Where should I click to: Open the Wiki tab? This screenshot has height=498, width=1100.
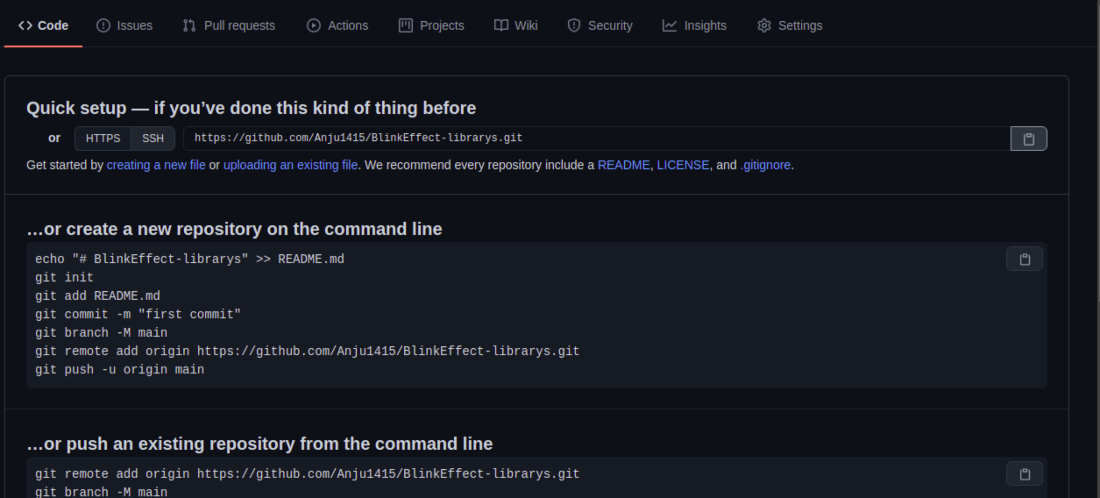516,25
